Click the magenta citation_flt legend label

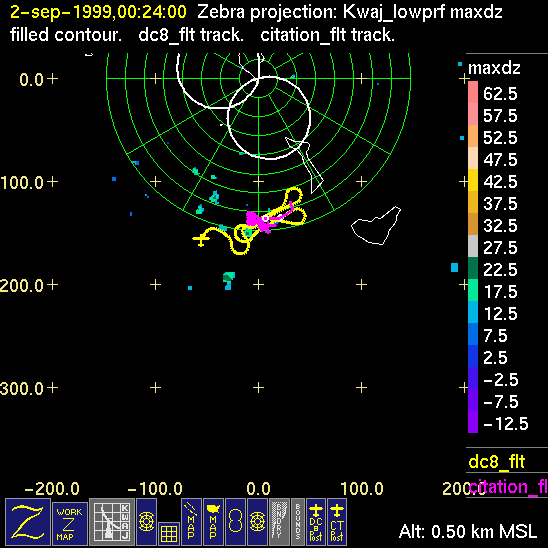click(508, 486)
